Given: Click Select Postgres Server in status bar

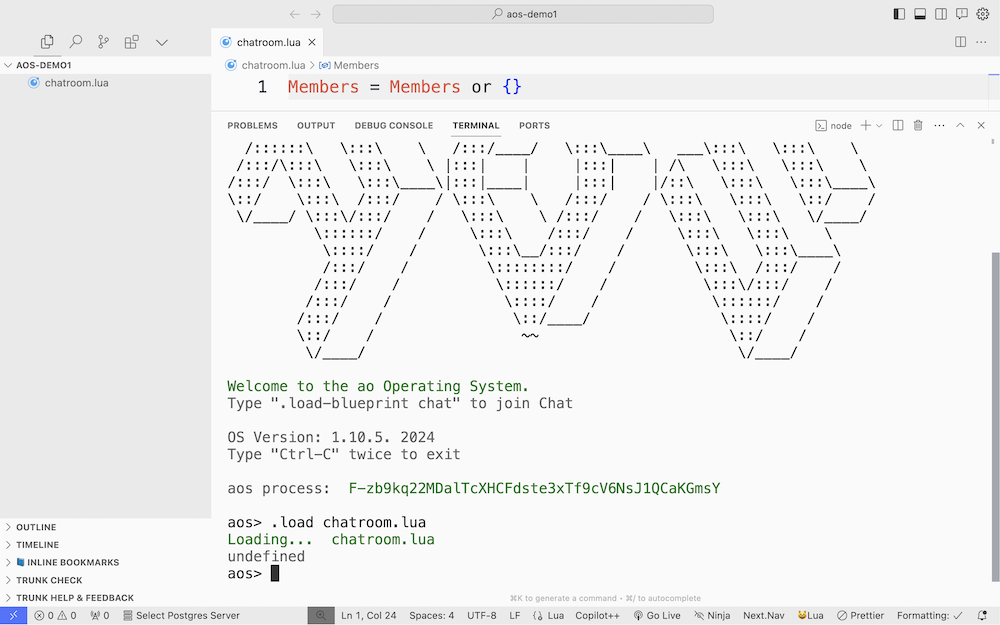Looking at the screenshot, I should point(181,615).
